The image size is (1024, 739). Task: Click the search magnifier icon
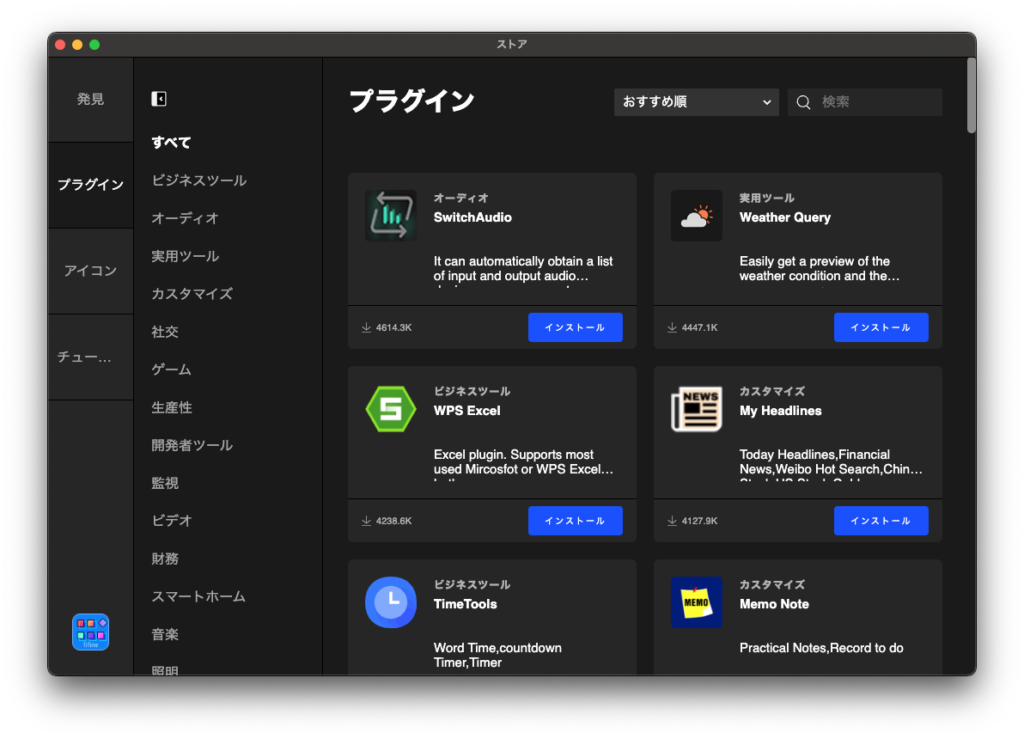803,101
